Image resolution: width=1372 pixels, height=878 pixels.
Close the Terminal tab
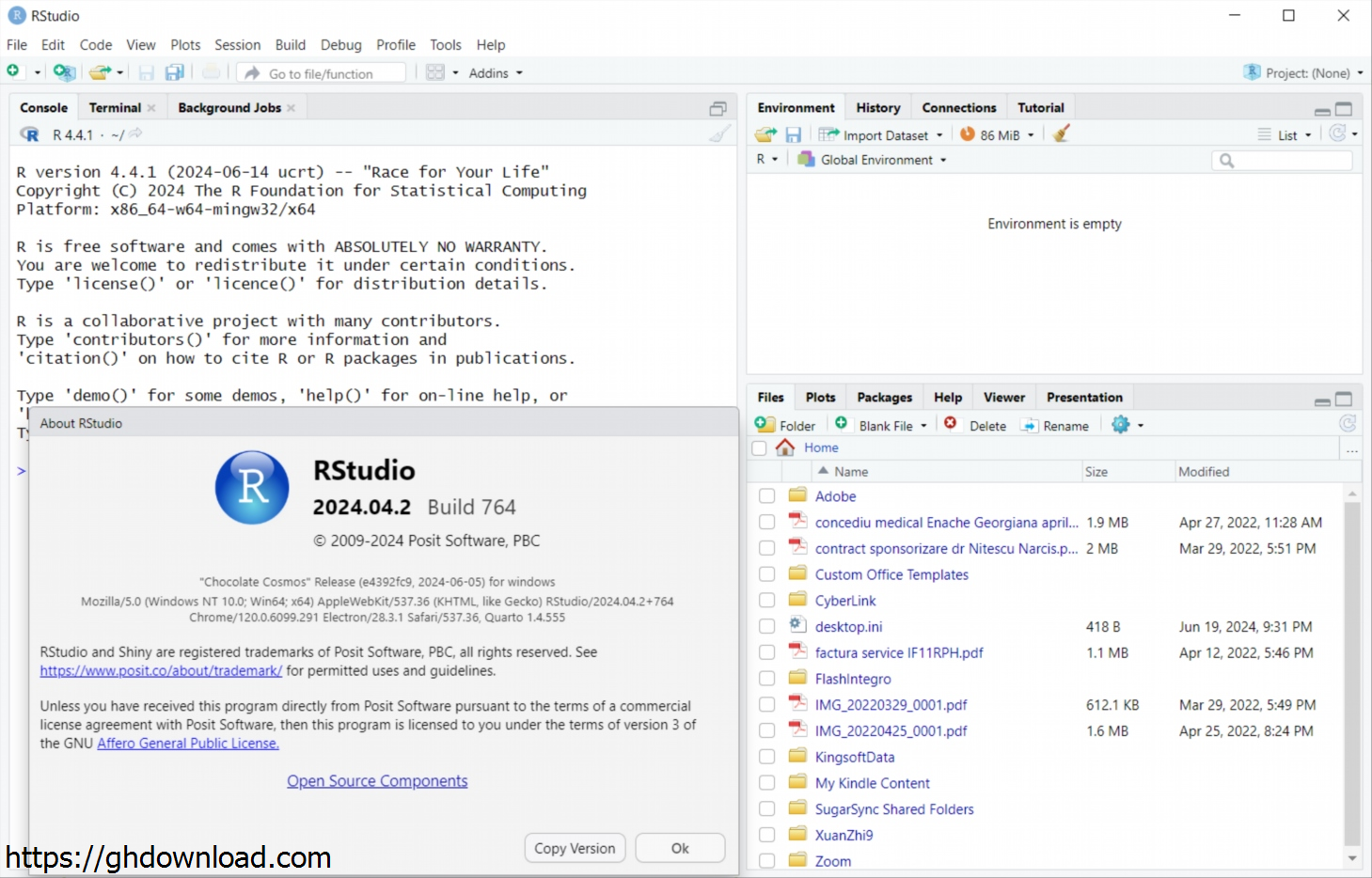[x=151, y=108]
